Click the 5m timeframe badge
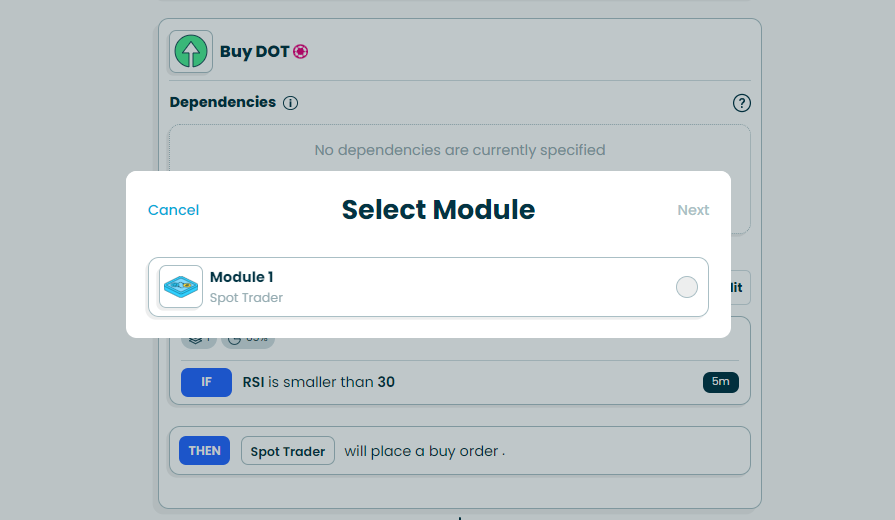This screenshot has height=520, width=895. [720, 382]
